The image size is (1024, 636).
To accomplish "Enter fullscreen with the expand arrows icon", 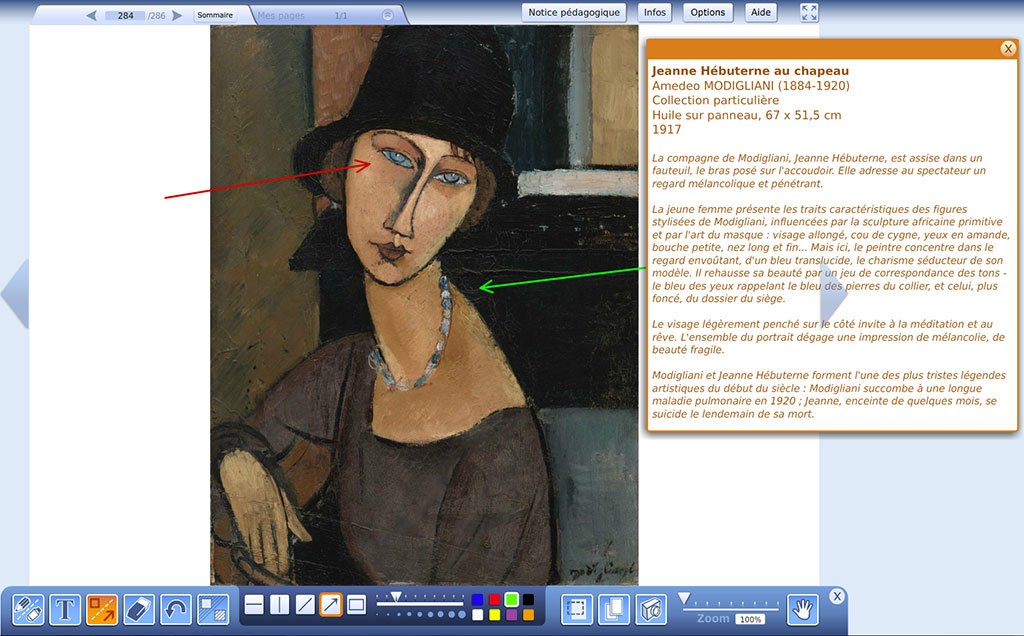I will [809, 13].
